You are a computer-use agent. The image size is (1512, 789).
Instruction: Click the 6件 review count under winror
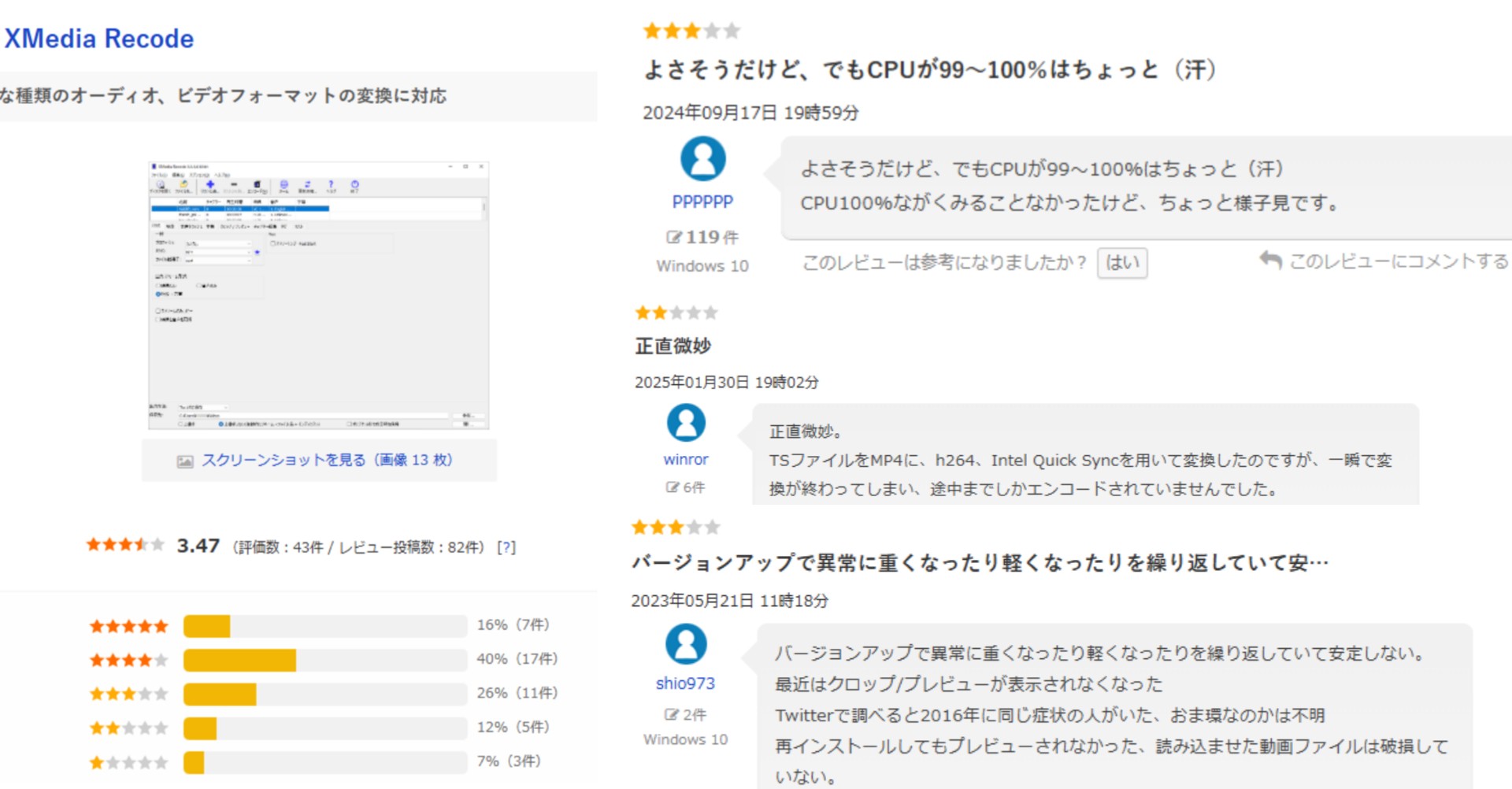[x=686, y=487]
